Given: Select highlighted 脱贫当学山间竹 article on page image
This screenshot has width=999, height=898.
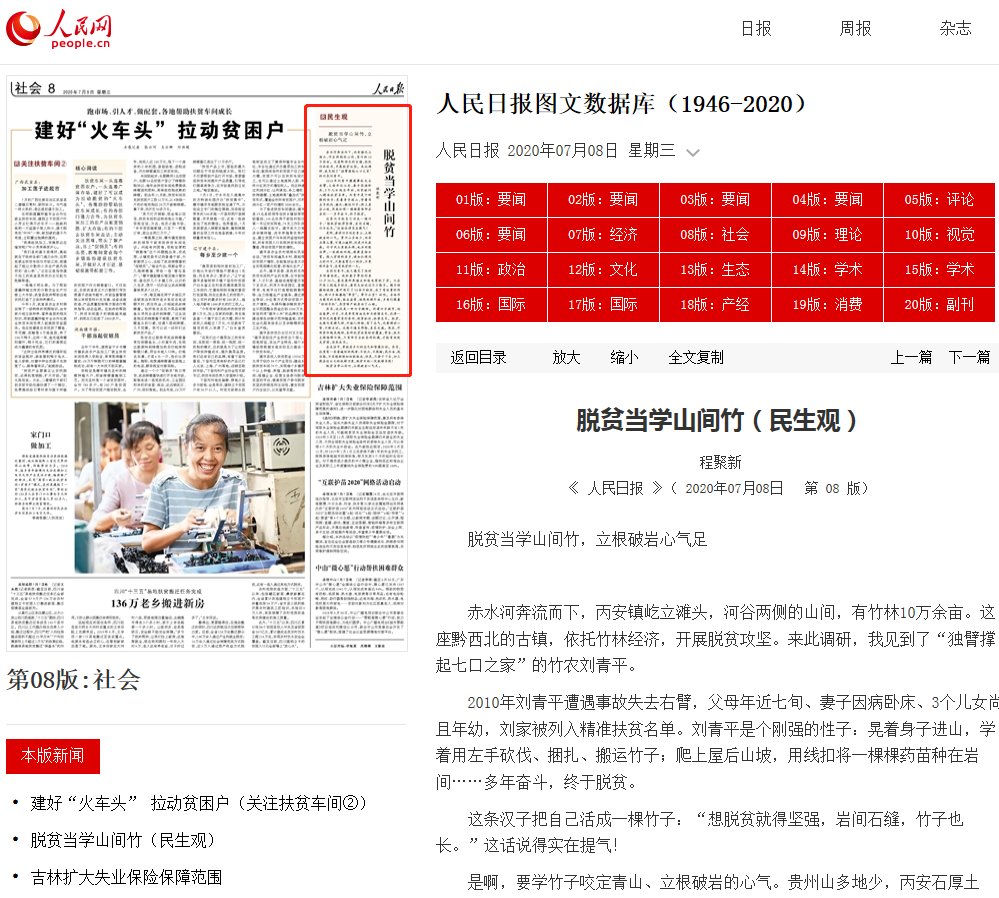Looking at the screenshot, I should pyautogui.click(x=358, y=240).
